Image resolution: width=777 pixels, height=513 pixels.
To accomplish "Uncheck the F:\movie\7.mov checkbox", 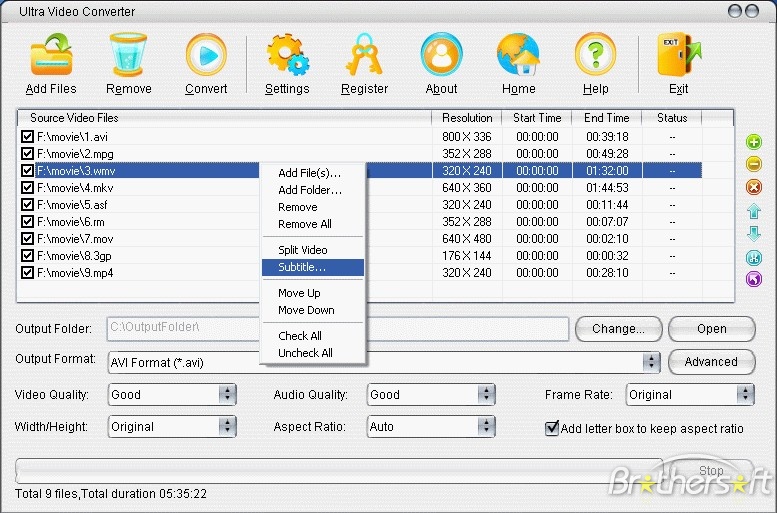I will [x=27, y=239].
